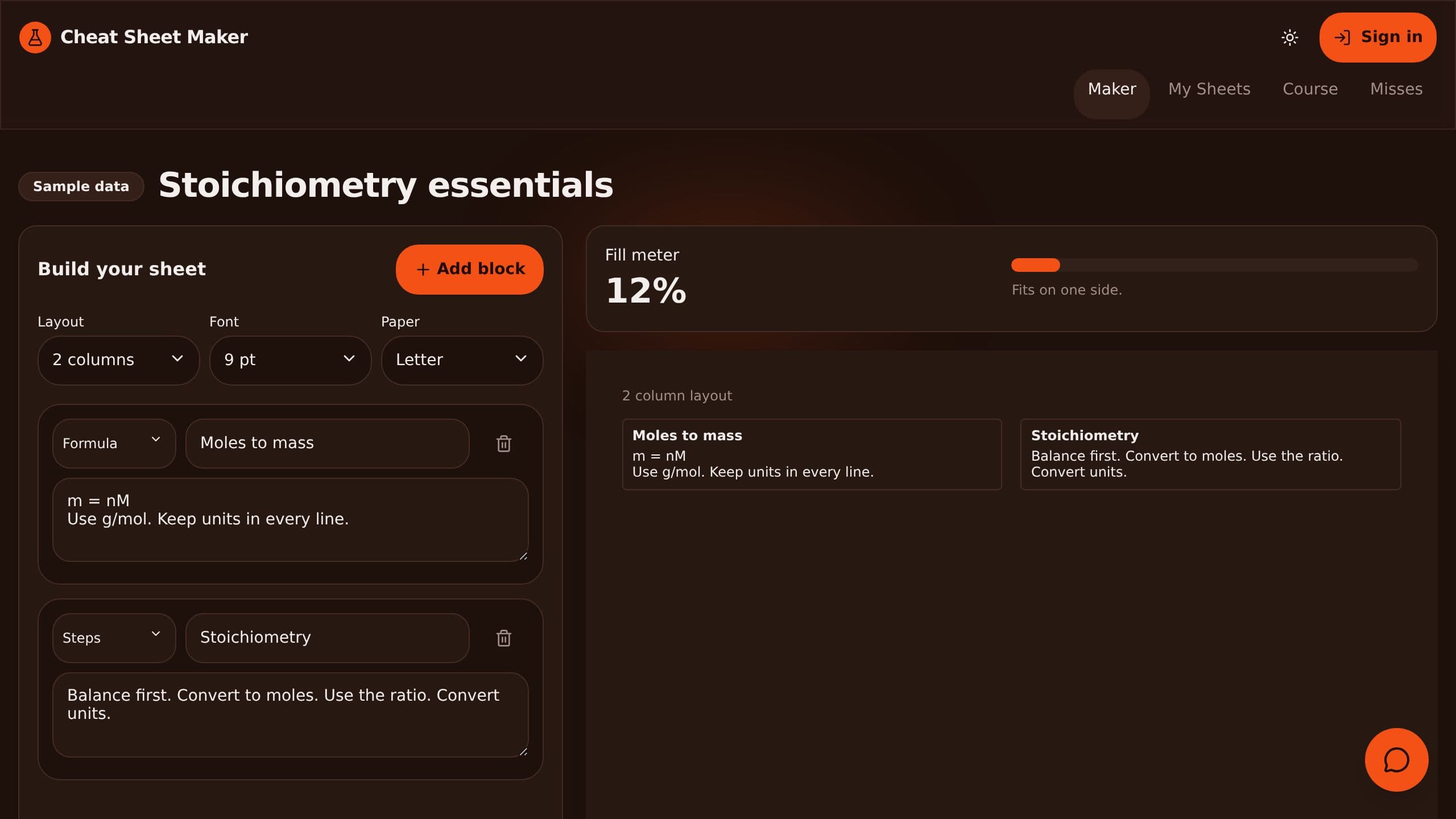Click the 2 column layout label

677,396
